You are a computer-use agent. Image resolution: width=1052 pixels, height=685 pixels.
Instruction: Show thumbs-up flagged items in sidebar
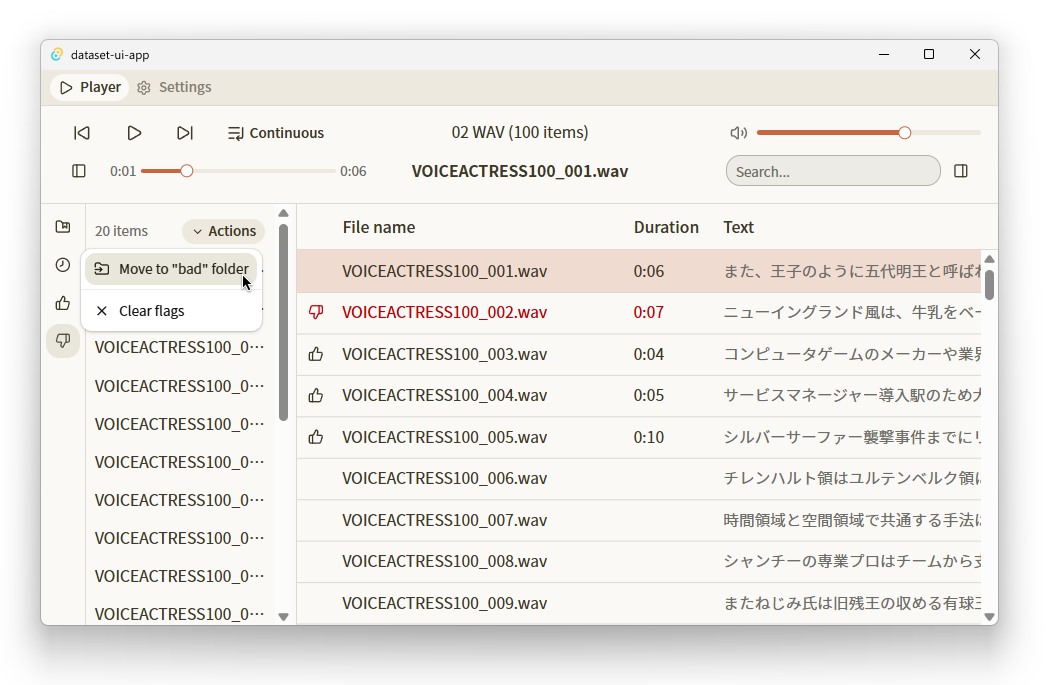(x=63, y=303)
